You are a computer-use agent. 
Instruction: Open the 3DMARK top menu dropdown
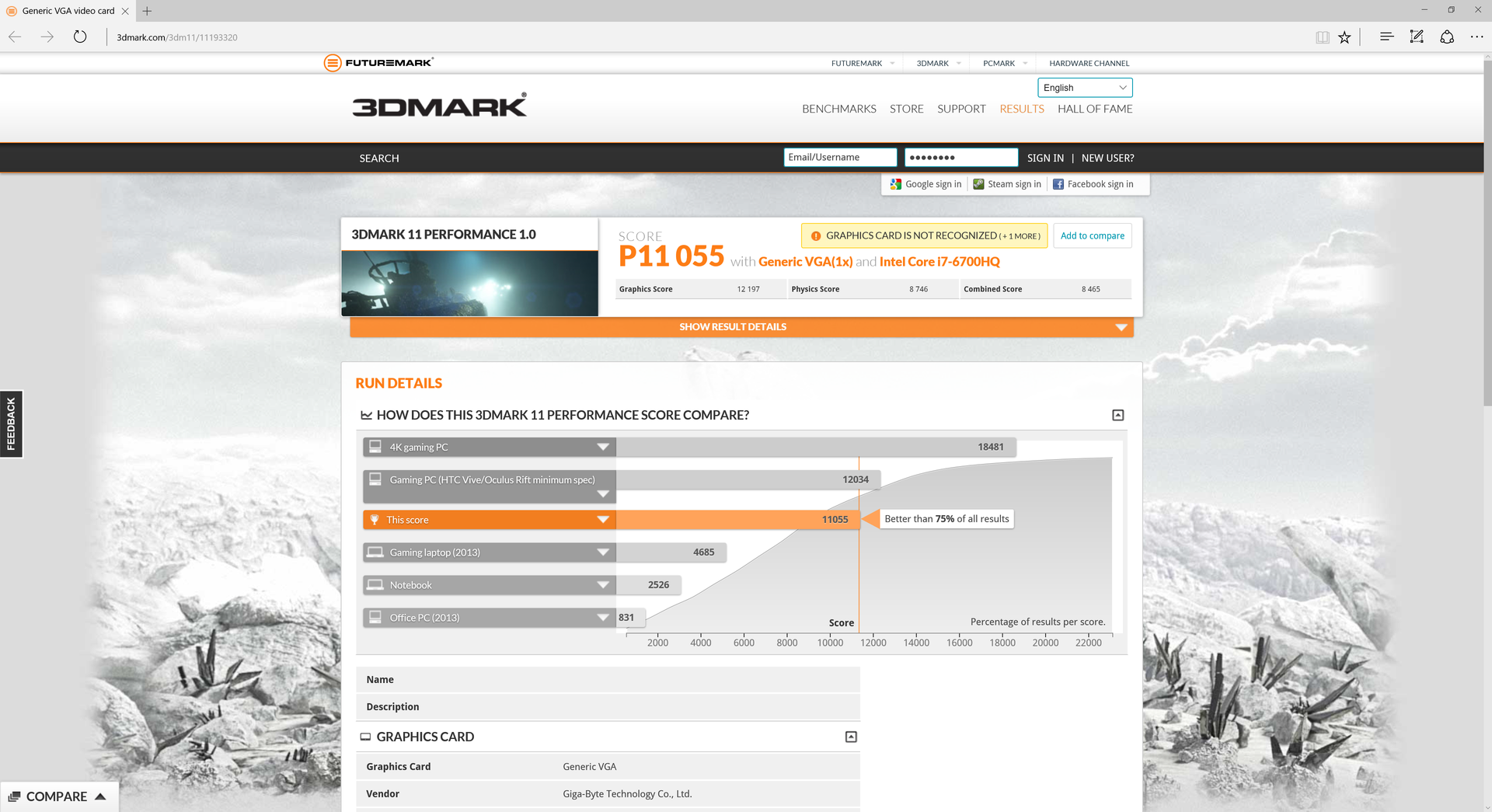click(x=939, y=64)
